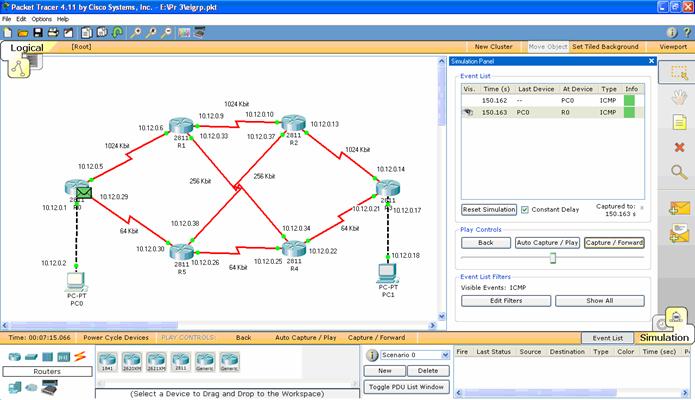Click the play speed slider handle
695x400 pixels.
click(551, 257)
